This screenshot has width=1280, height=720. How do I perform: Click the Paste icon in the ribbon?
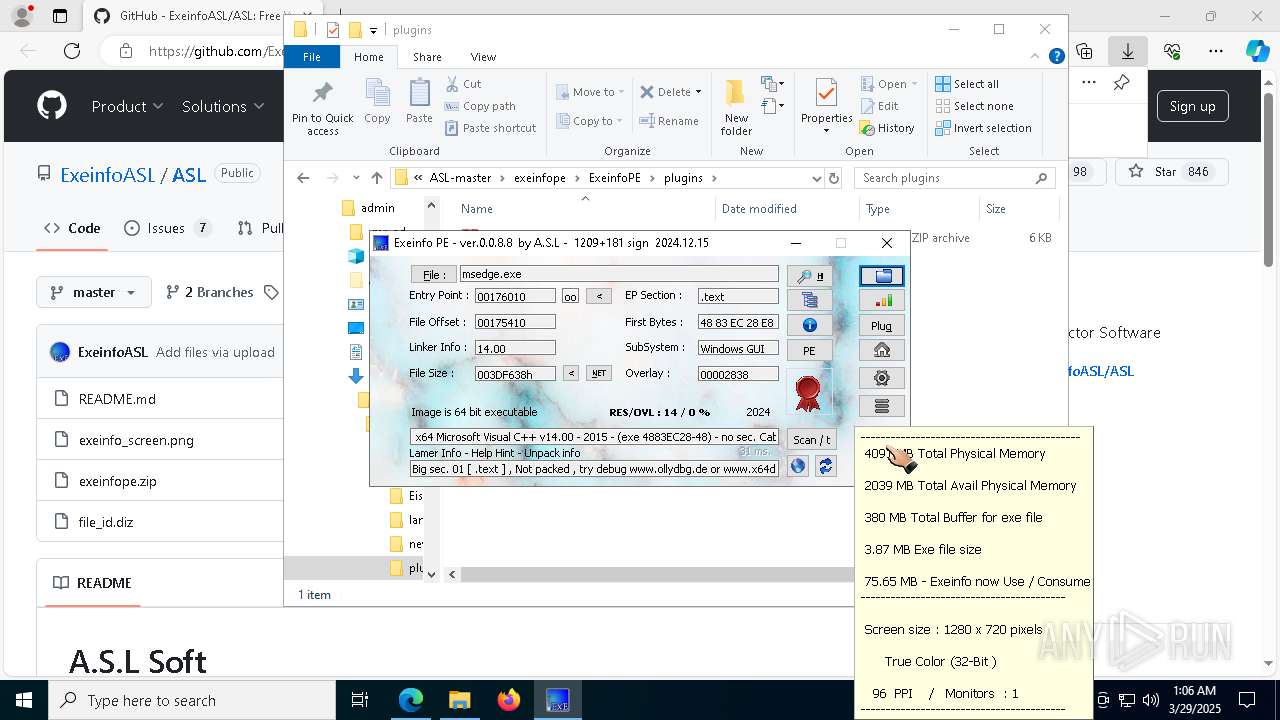(419, 102)
